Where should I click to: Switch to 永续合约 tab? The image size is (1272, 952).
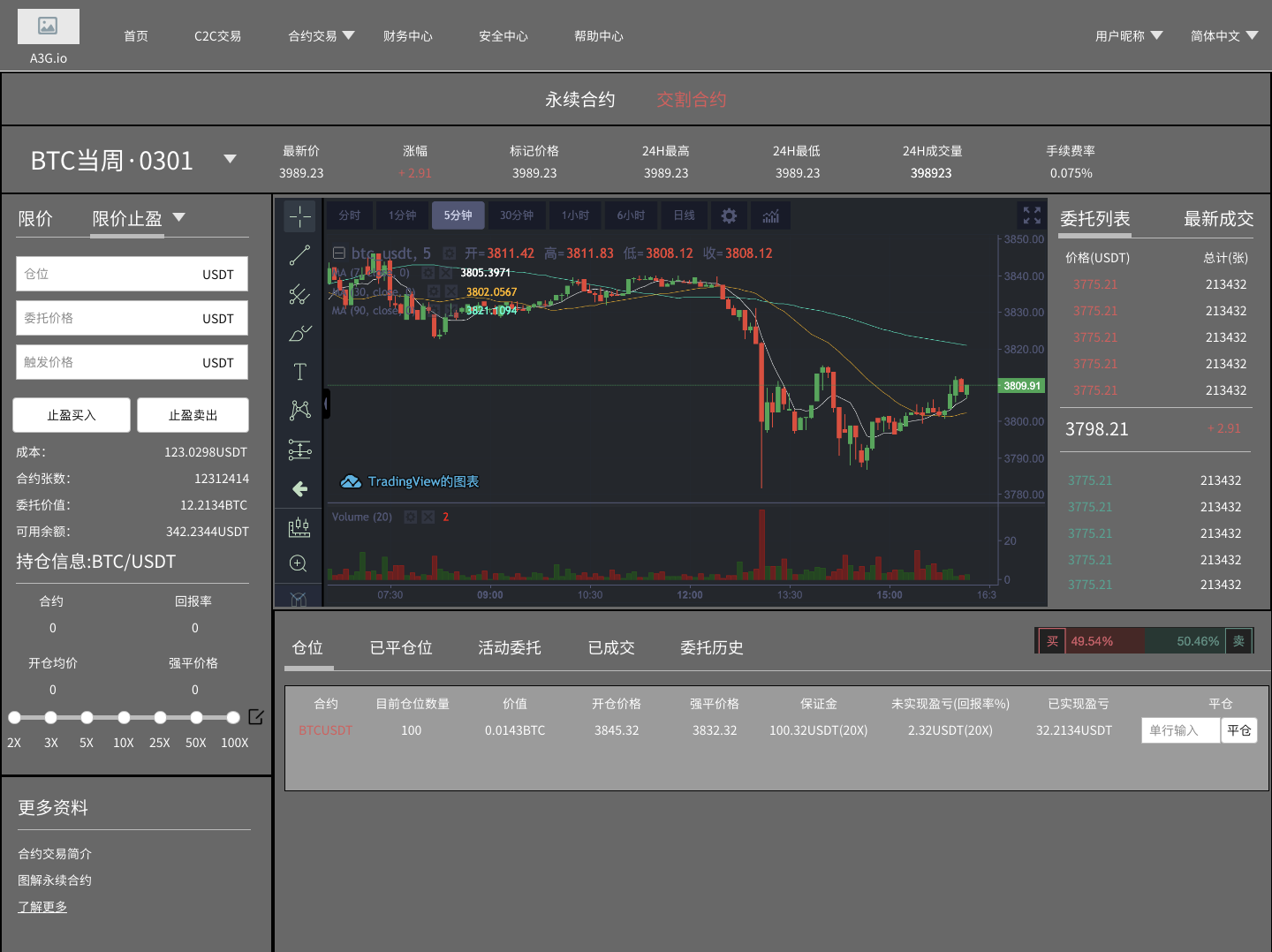pyautogui.click(x=580, y=100)
